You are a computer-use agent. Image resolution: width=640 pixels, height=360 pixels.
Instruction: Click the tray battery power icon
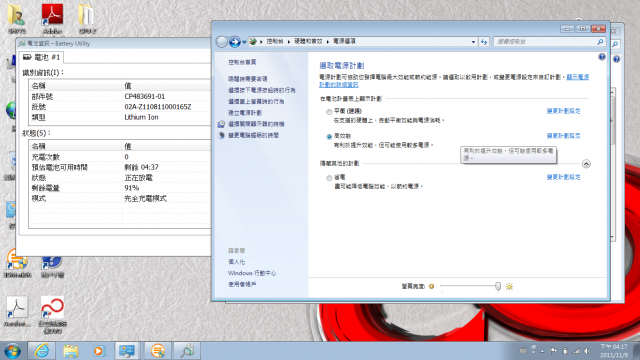coord(565,351)
